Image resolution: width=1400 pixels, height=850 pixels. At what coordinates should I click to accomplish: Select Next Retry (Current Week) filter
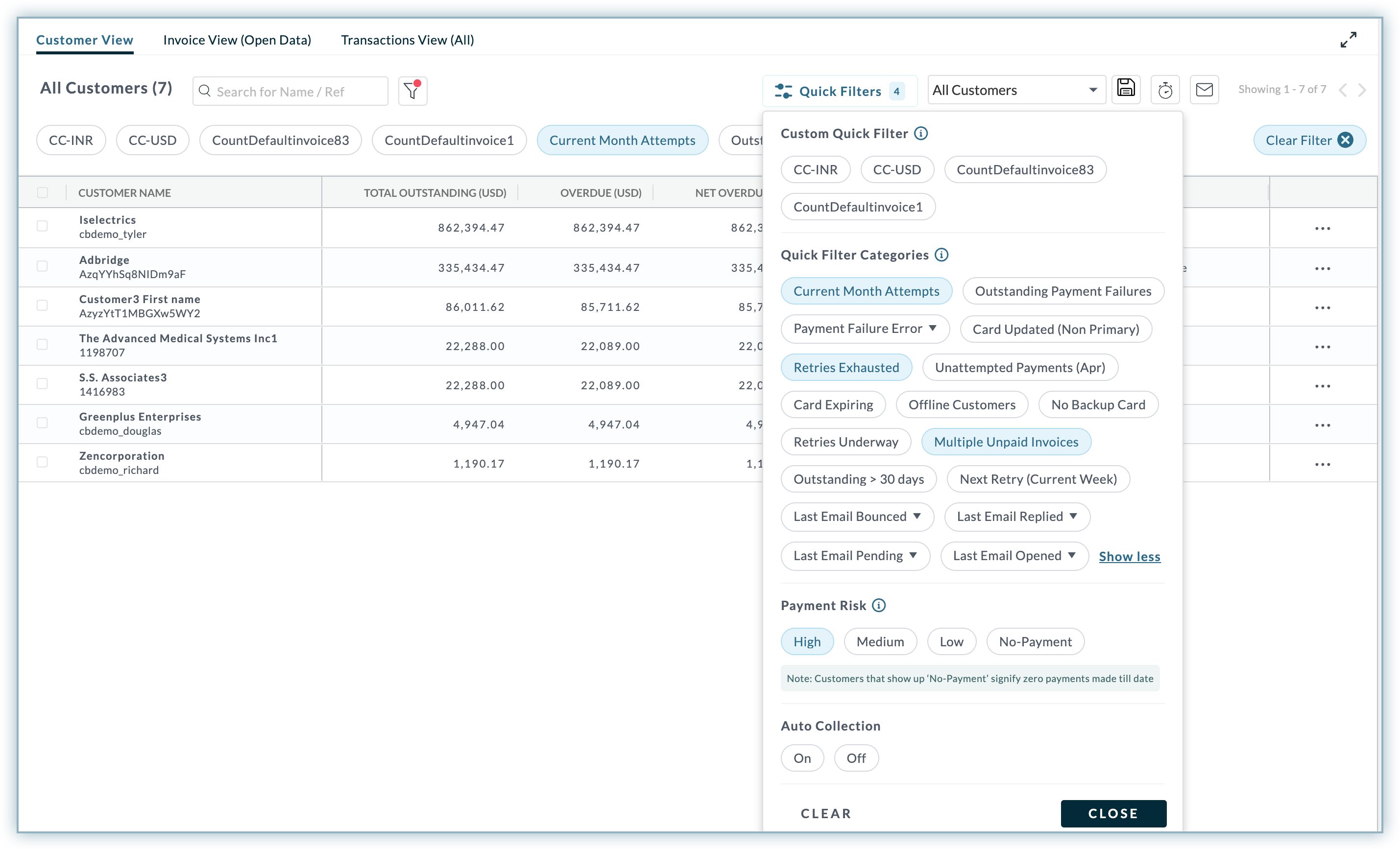click(x=1038, y=479)
